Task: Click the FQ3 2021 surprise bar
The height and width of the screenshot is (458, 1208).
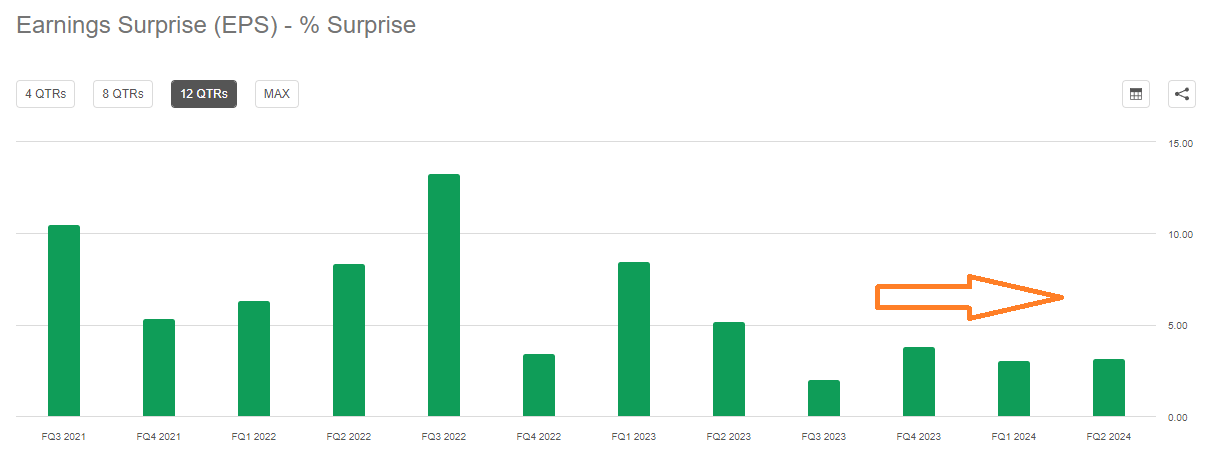Action: [64, 320]
